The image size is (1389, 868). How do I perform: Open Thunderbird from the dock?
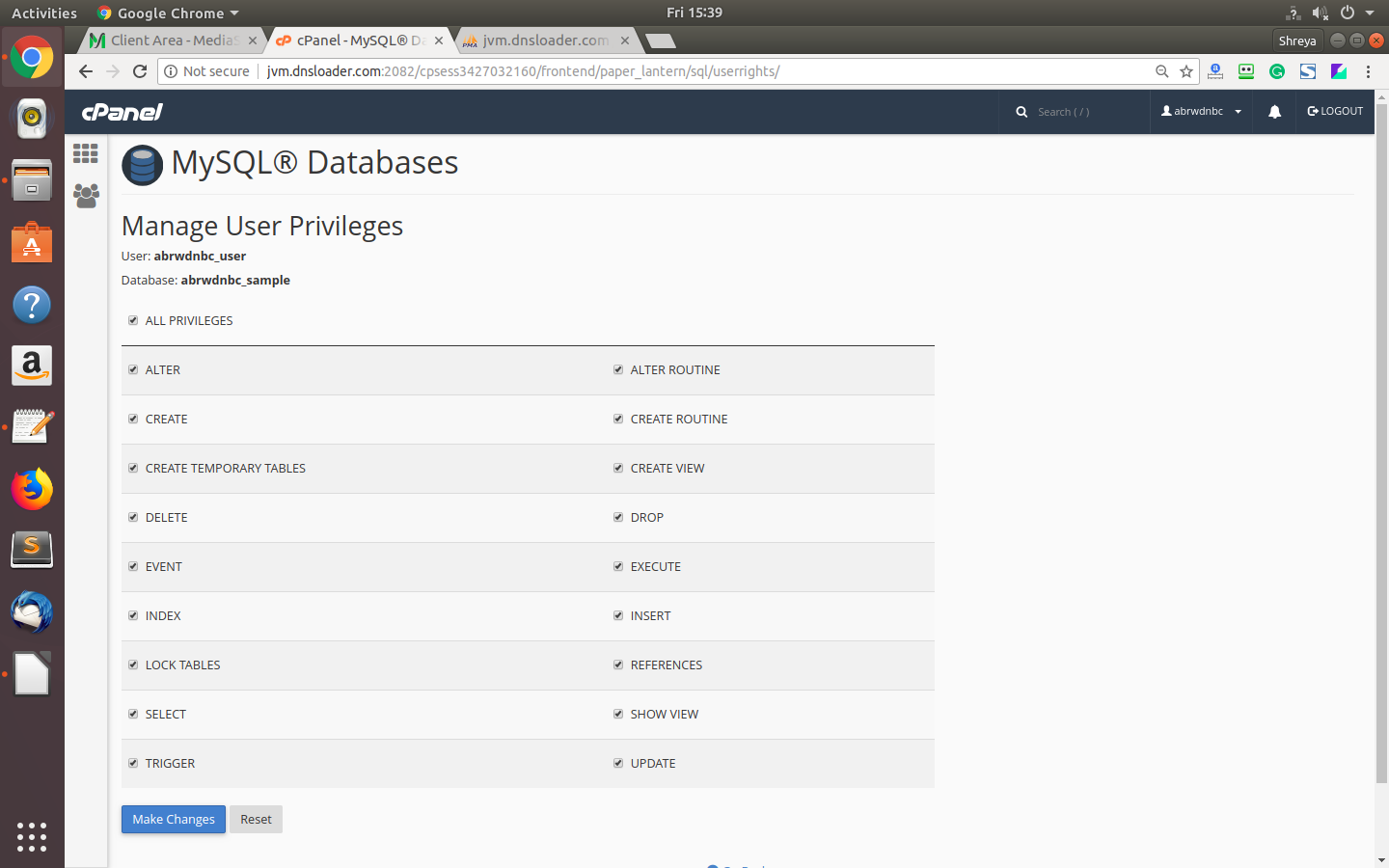32,612
